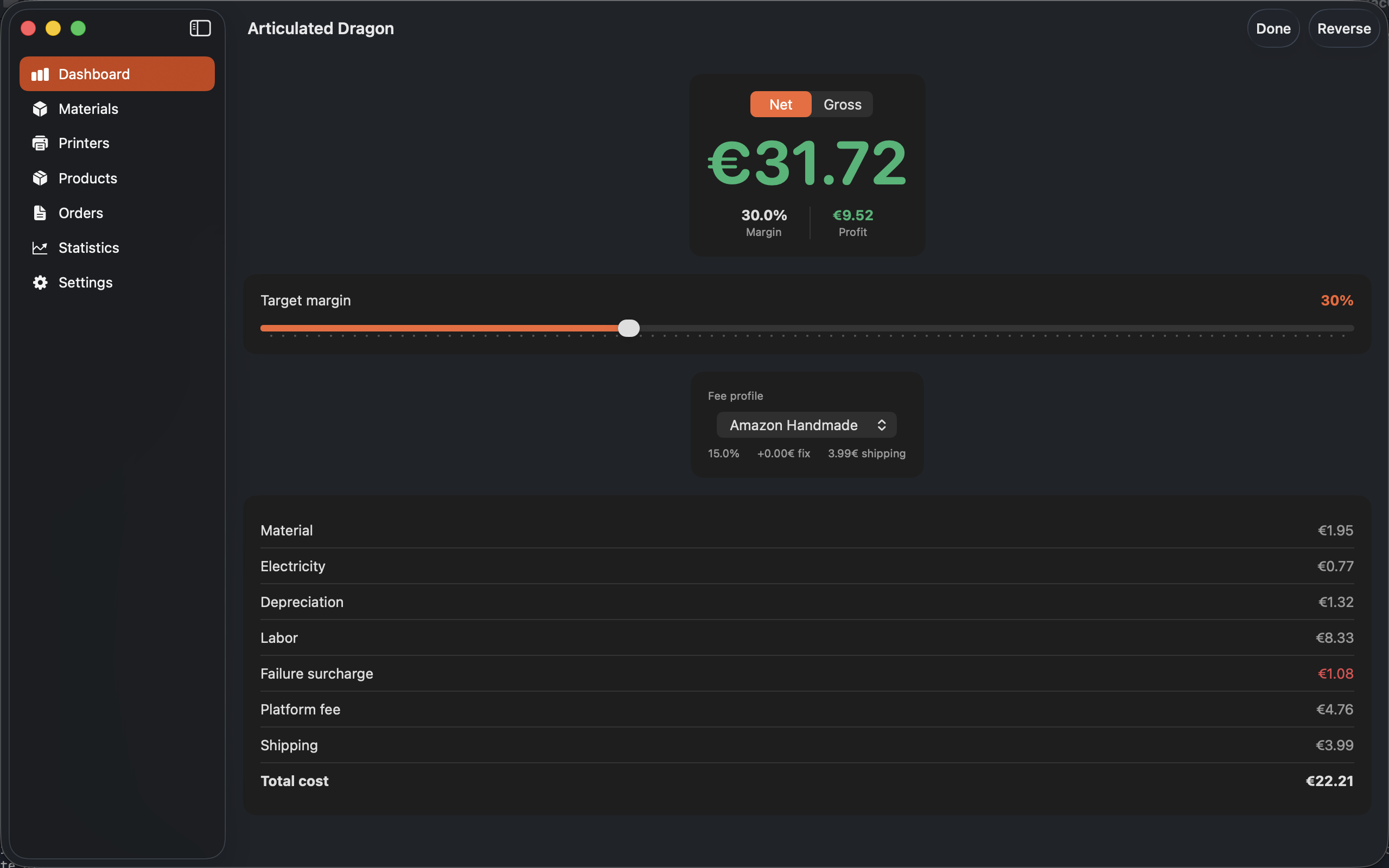Click the Articulated Dragon title
Viewport: 1389px width, 868px height.
[321, 29]
